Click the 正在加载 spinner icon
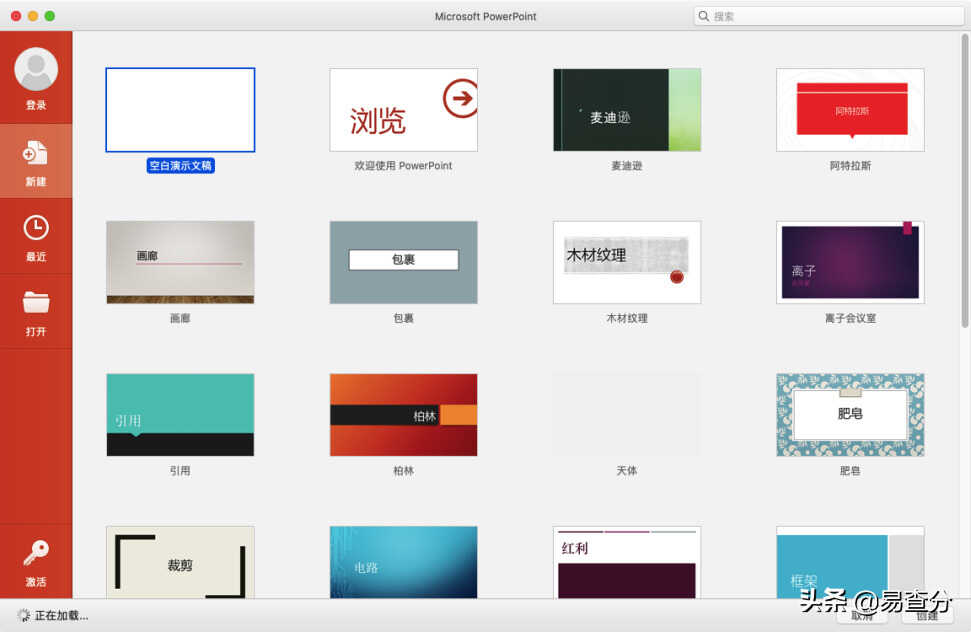This screenshot has width=971, height=632. pyautogui.click(x=24, y=615)
